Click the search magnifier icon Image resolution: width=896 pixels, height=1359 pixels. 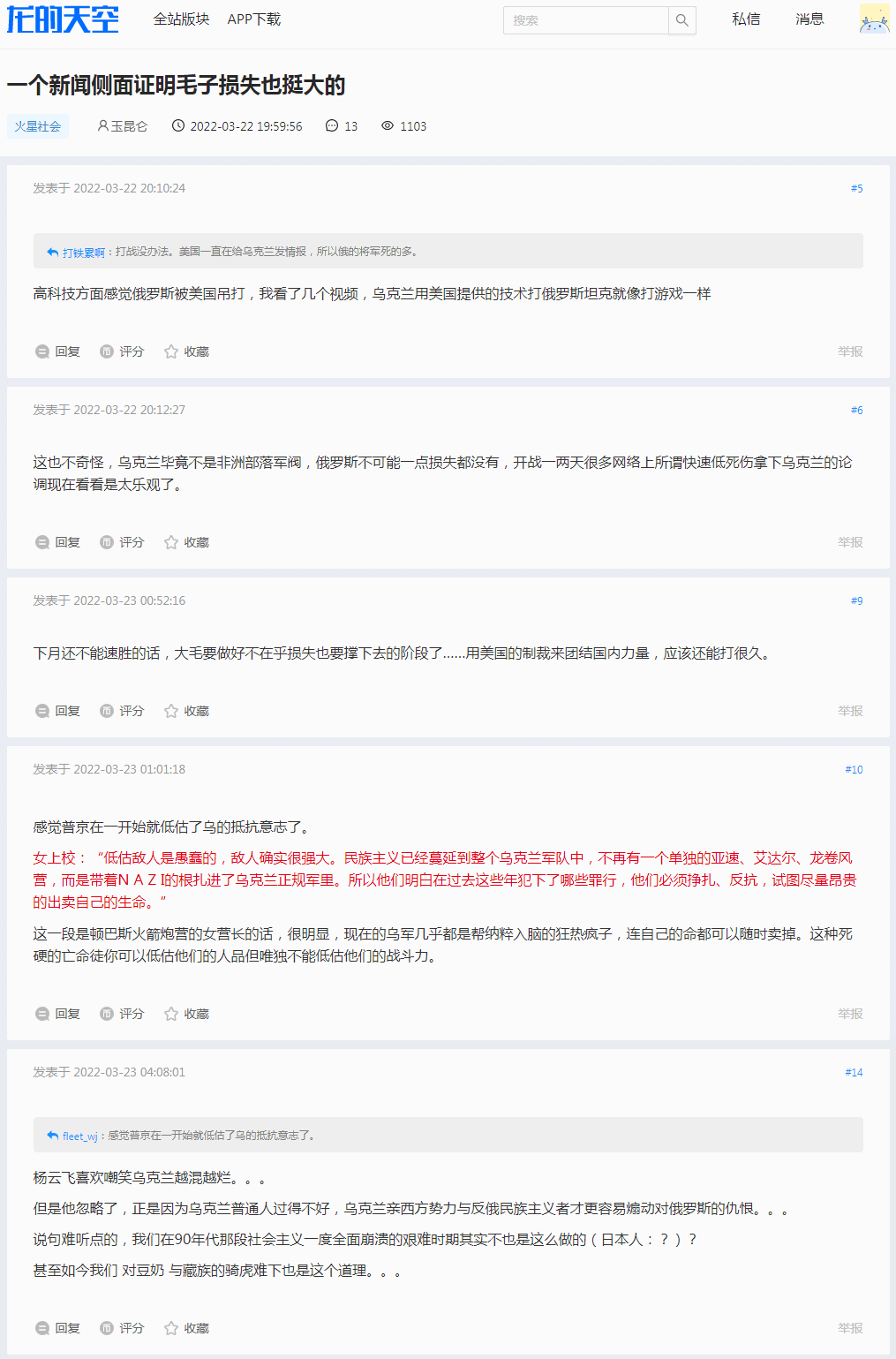coord(681,20)
